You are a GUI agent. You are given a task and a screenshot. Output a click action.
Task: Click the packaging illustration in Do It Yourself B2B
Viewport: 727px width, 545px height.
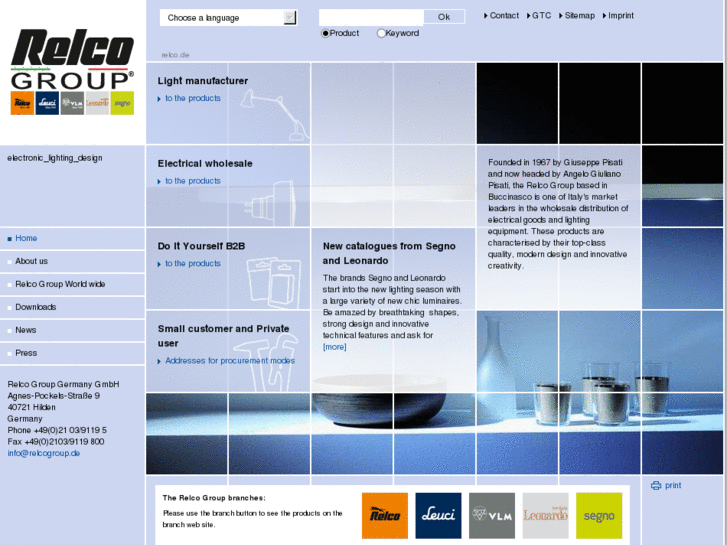(274, 282)
